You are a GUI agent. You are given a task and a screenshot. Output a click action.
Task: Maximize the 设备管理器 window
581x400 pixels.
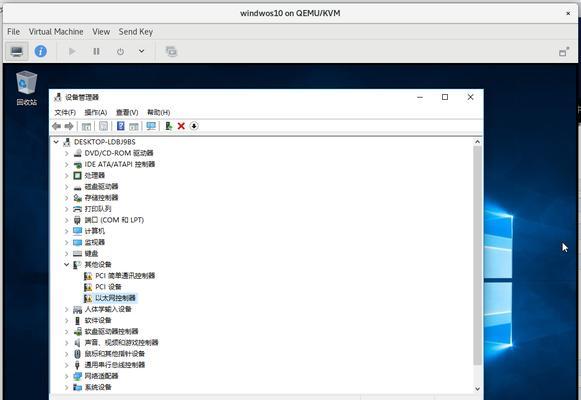tap(445, 97)
